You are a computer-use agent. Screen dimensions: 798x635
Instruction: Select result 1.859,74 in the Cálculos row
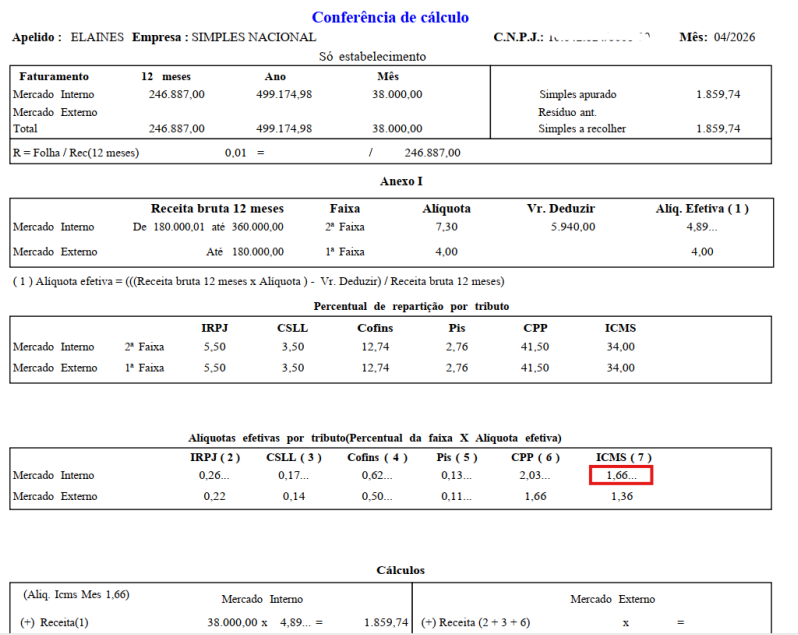click(386, 622)
